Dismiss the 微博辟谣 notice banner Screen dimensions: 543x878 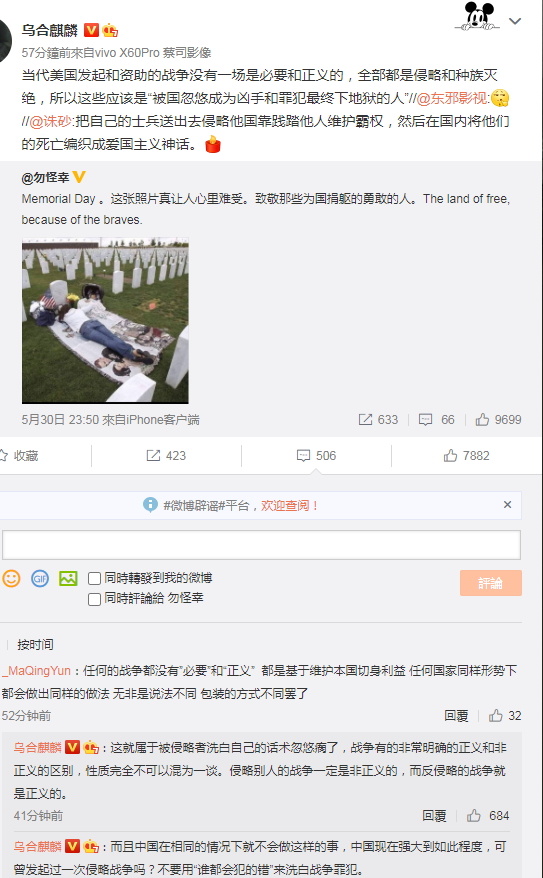pos(507,505)
